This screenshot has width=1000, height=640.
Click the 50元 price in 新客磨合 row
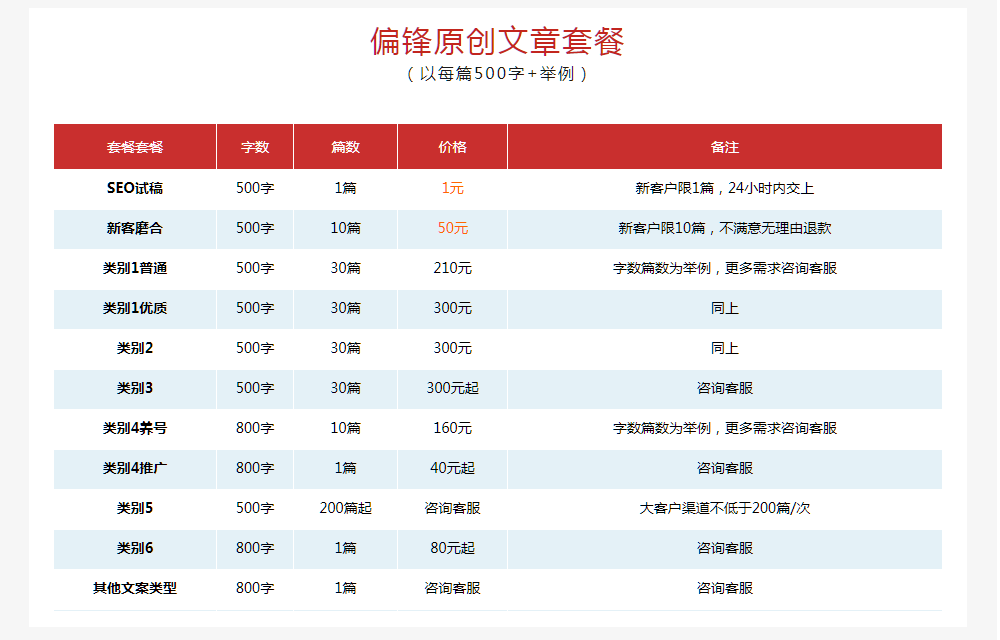pos(452,227)
